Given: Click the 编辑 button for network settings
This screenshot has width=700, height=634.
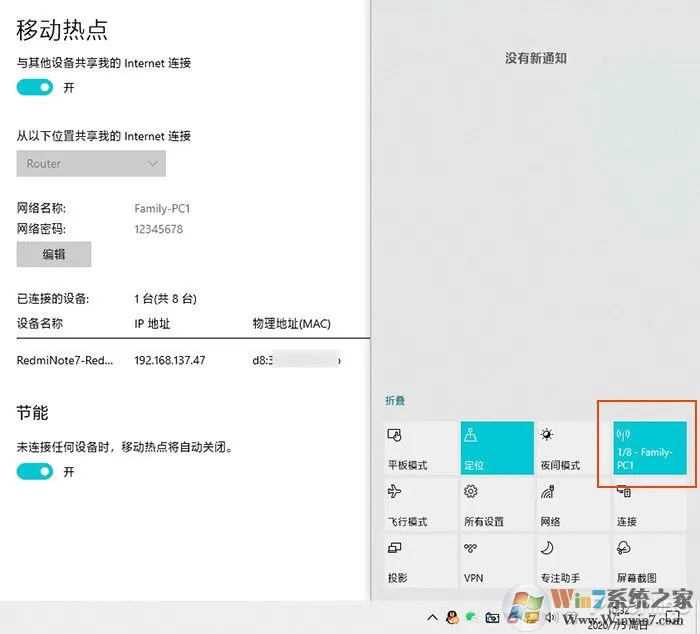Looking at the screenshot, I should (x=54, y=254).
